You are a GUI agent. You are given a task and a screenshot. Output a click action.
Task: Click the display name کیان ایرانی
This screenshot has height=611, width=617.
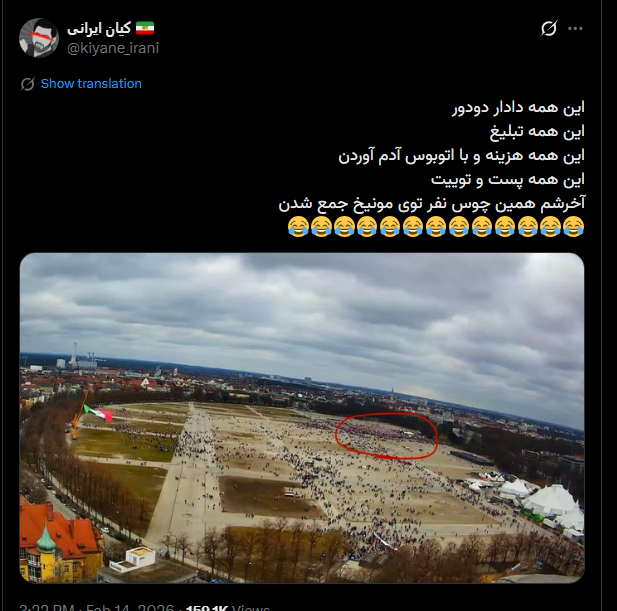(99, 28)
